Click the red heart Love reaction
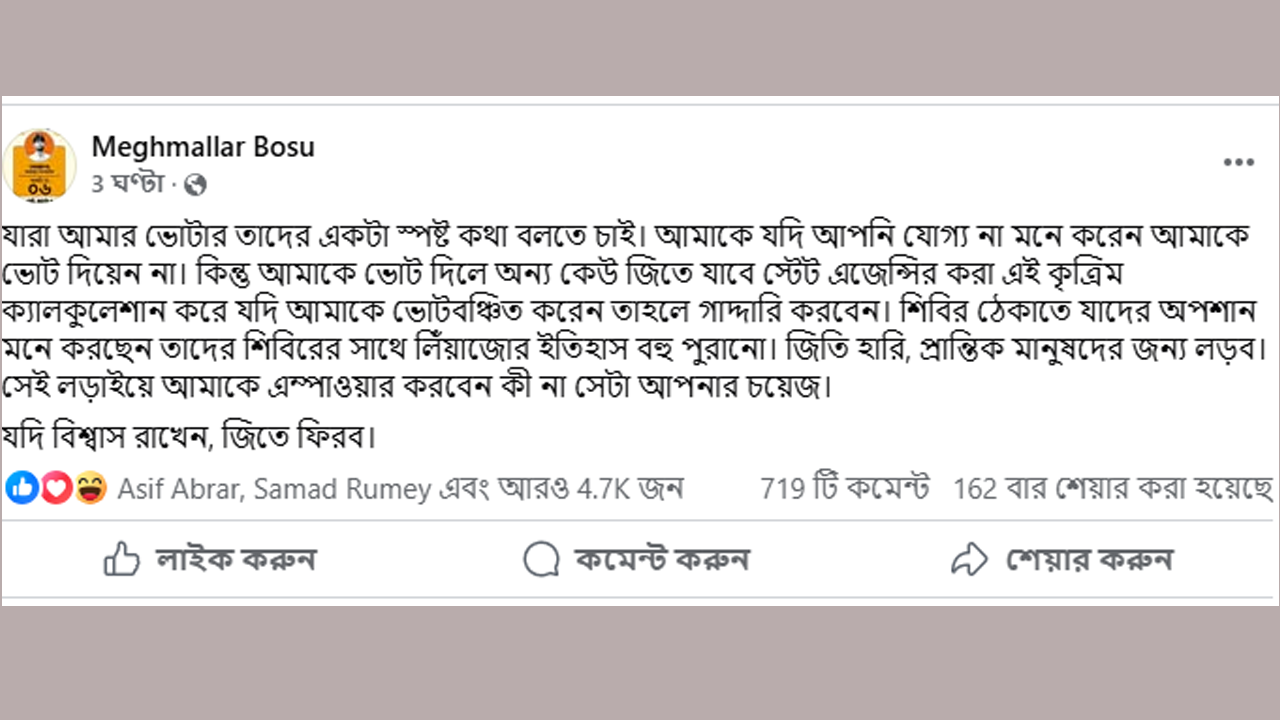 [55, 488]
